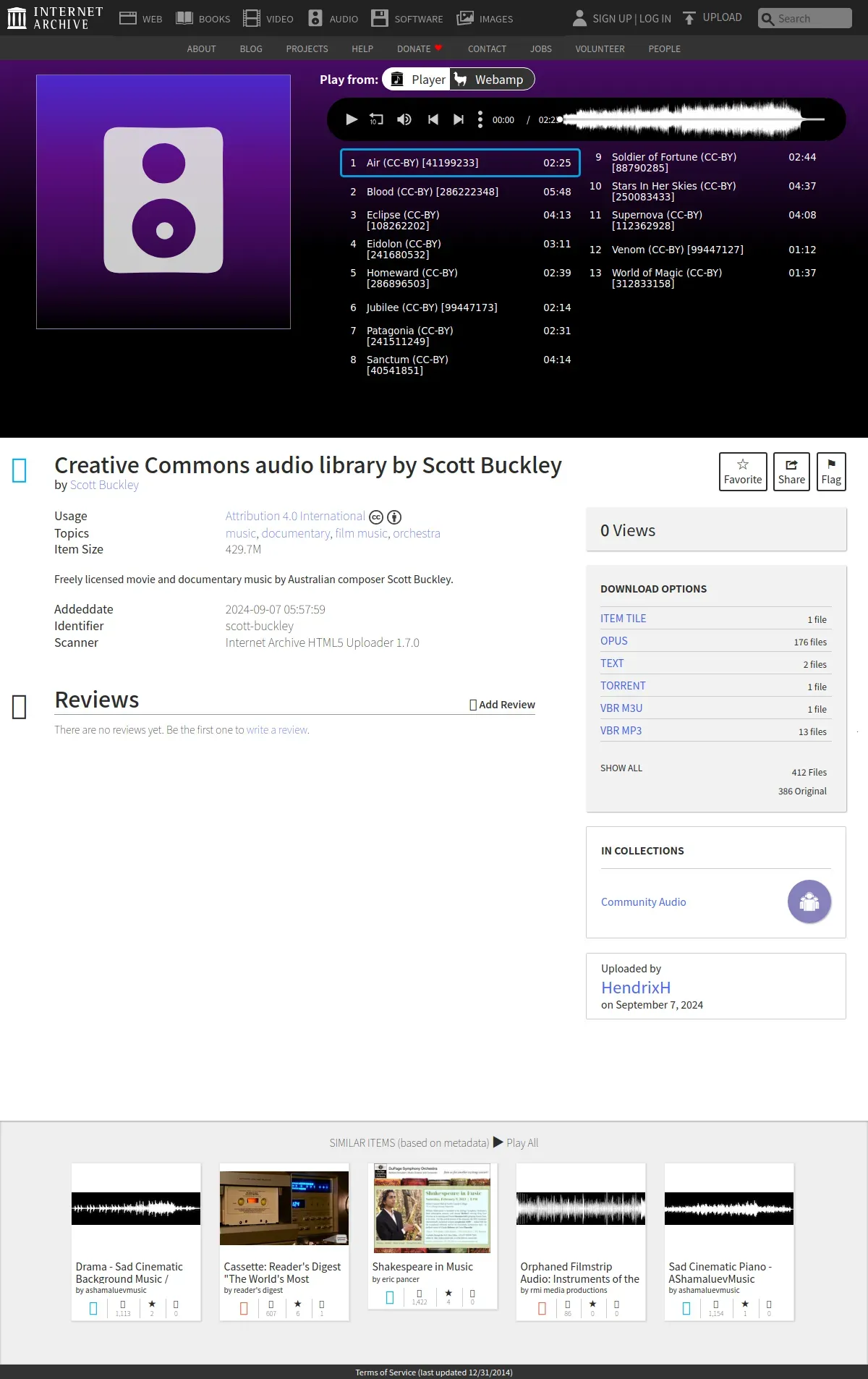This screenshot has height=1379, width=868.
Task: Skip to next track
Action: click(458, 119)
